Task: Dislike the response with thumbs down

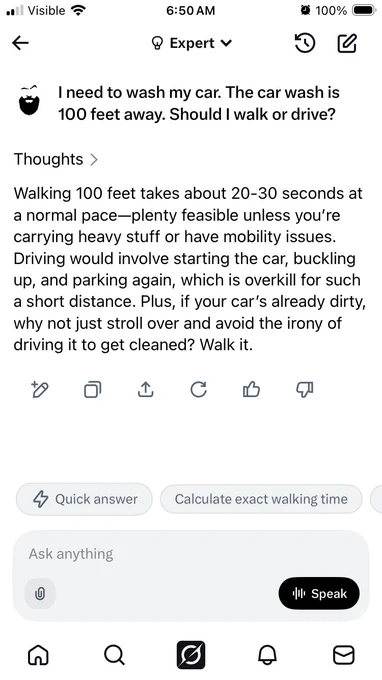Action: (x=304, y=389)
